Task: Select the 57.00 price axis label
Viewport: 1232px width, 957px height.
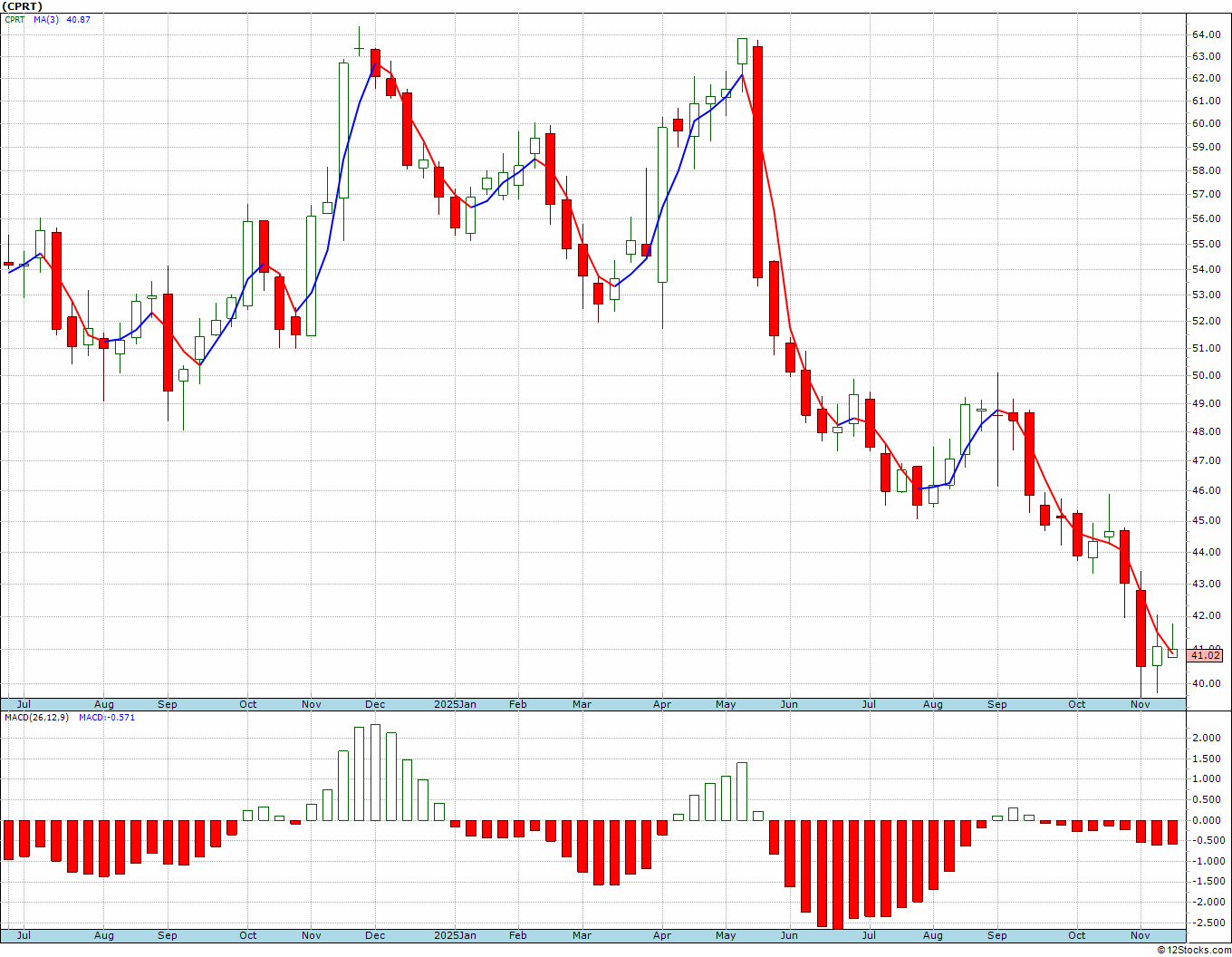Action: (1205, 195)
